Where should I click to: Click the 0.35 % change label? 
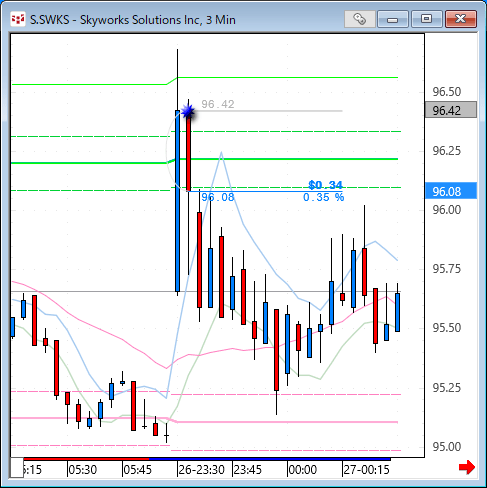click(323, 197)
